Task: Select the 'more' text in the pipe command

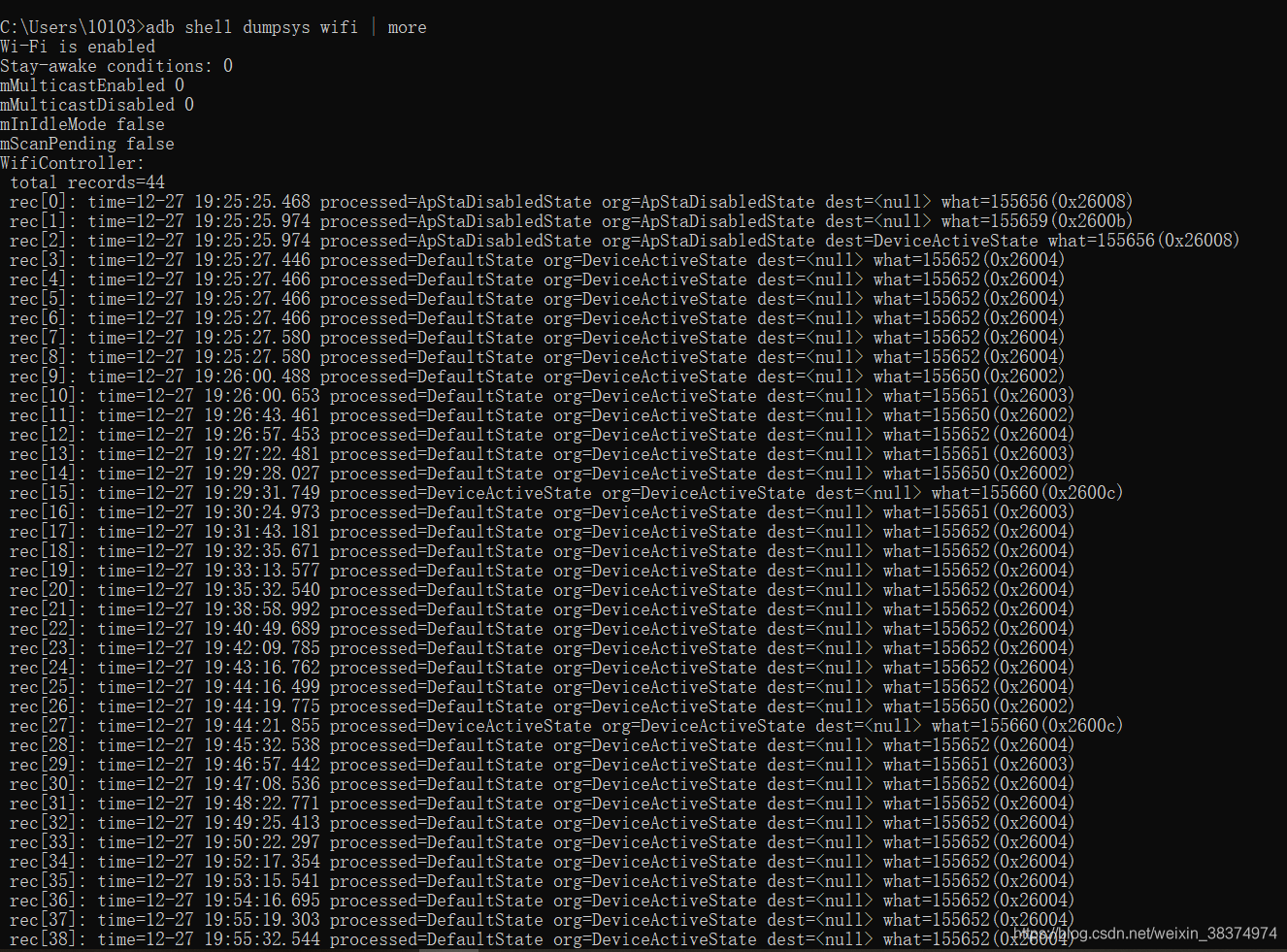Action: click(x=407, y=26)
